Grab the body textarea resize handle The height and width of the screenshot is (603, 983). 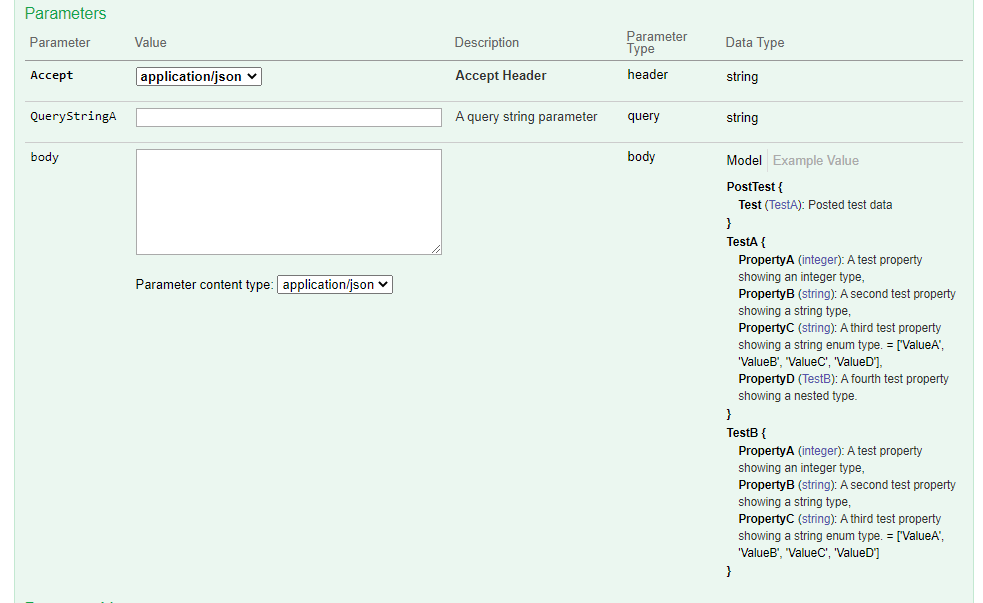click(x=436, y=249)
